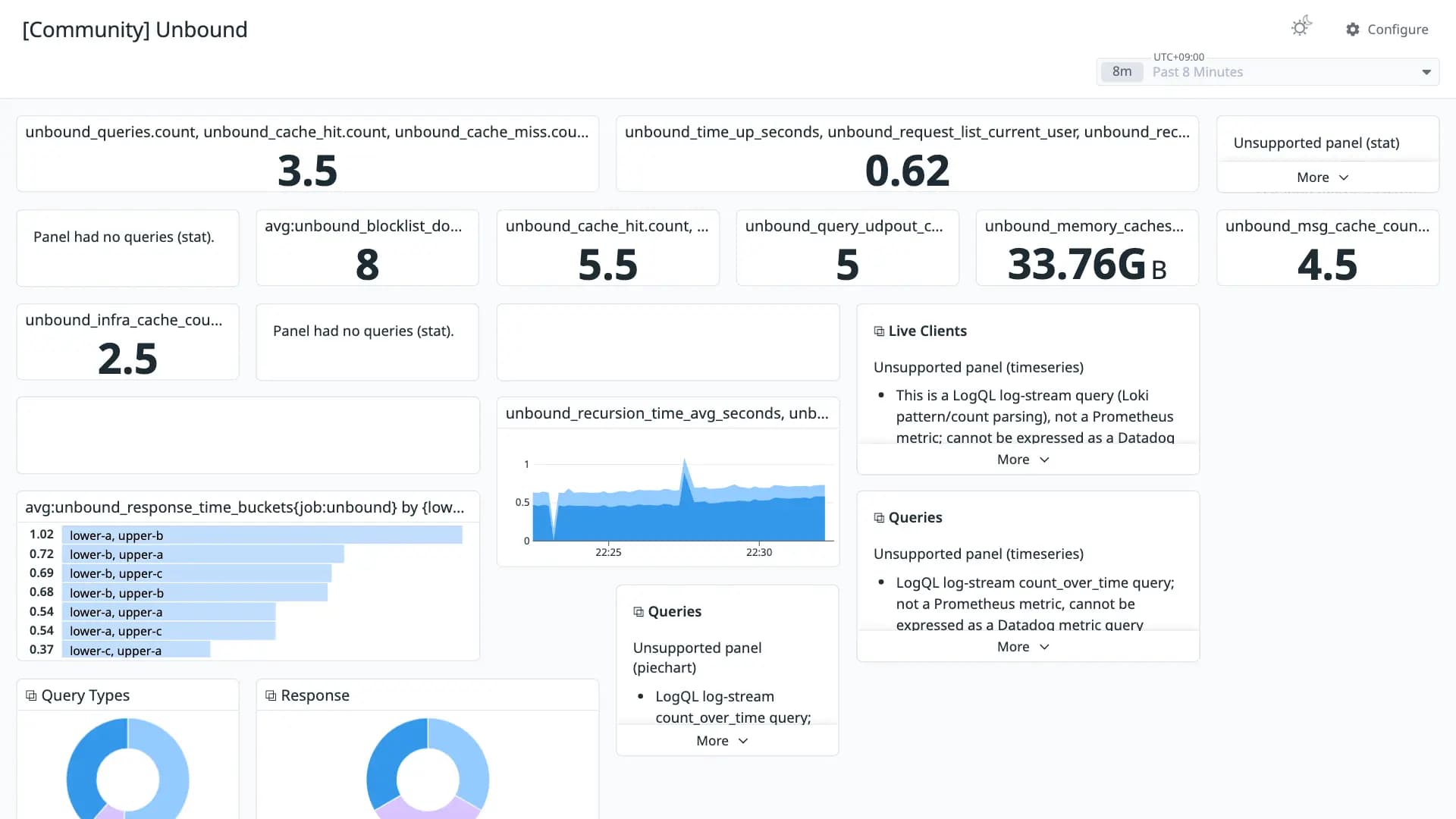Screen dimensions: 1456x819
Task: Click the icon beside Queries piechart title
Action: pyautogui.click(x=639, y=612)
